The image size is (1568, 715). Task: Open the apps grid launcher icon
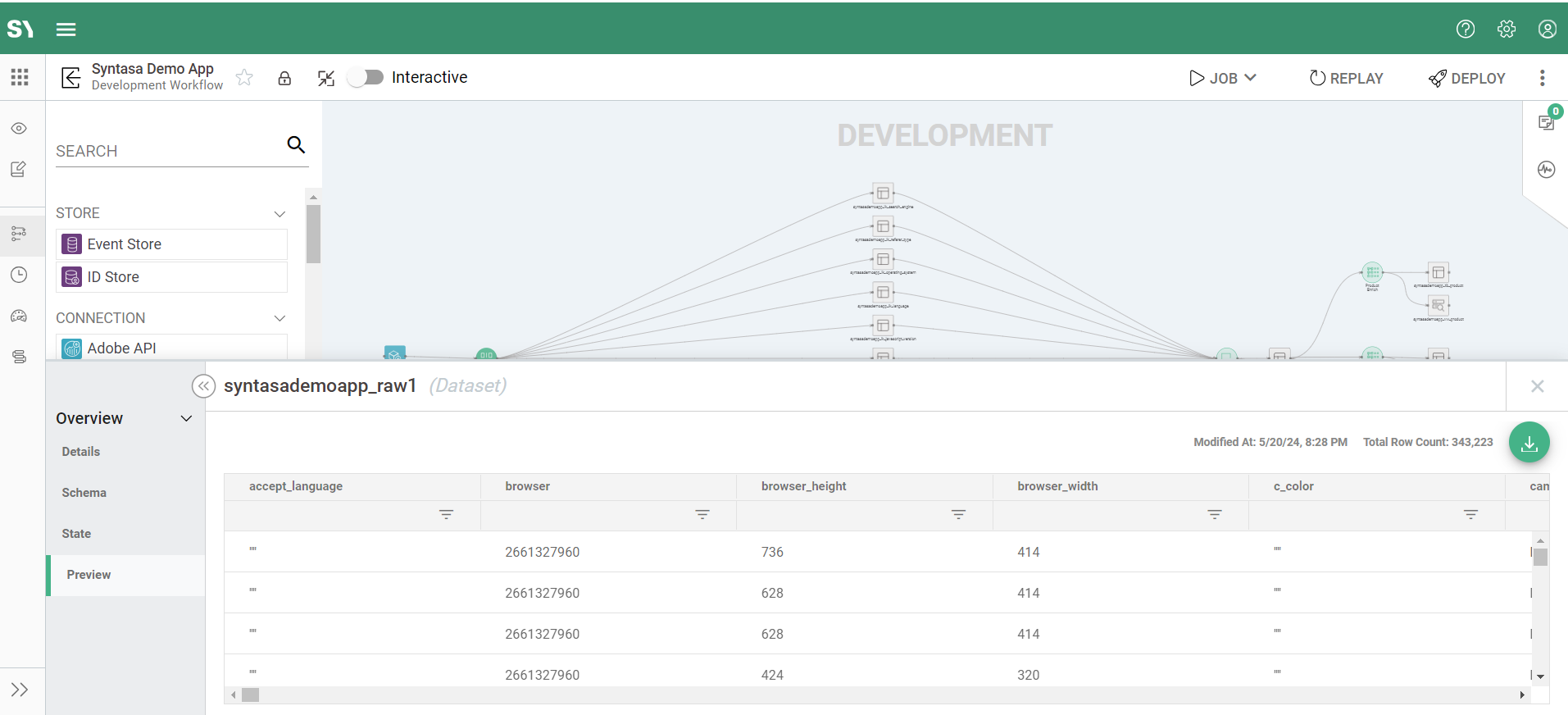pyautogui.click(x=20, y=77)
